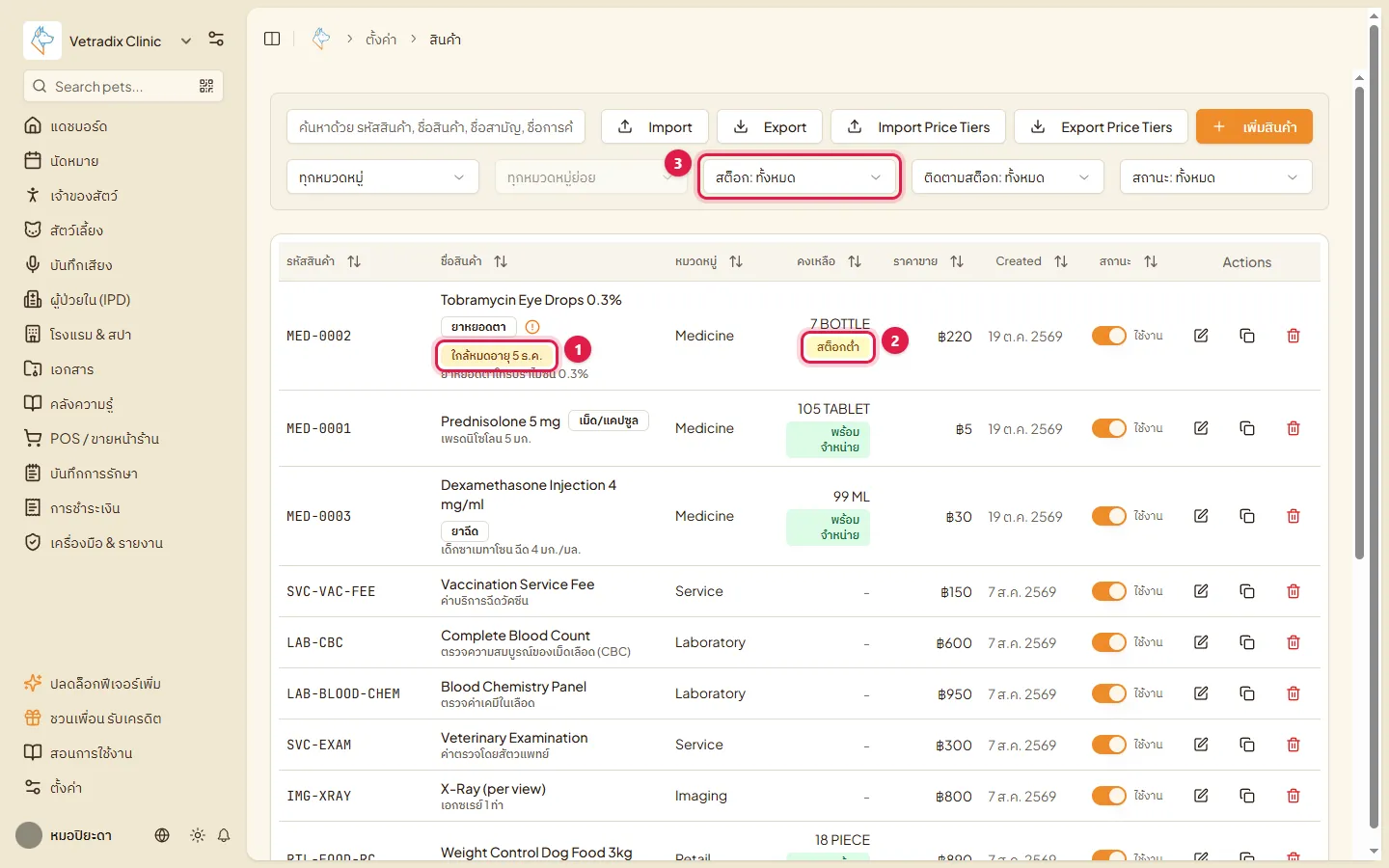The image size is (1389, 868).
Task: Open the QR scanner in search box
Action: coord(206,86)
